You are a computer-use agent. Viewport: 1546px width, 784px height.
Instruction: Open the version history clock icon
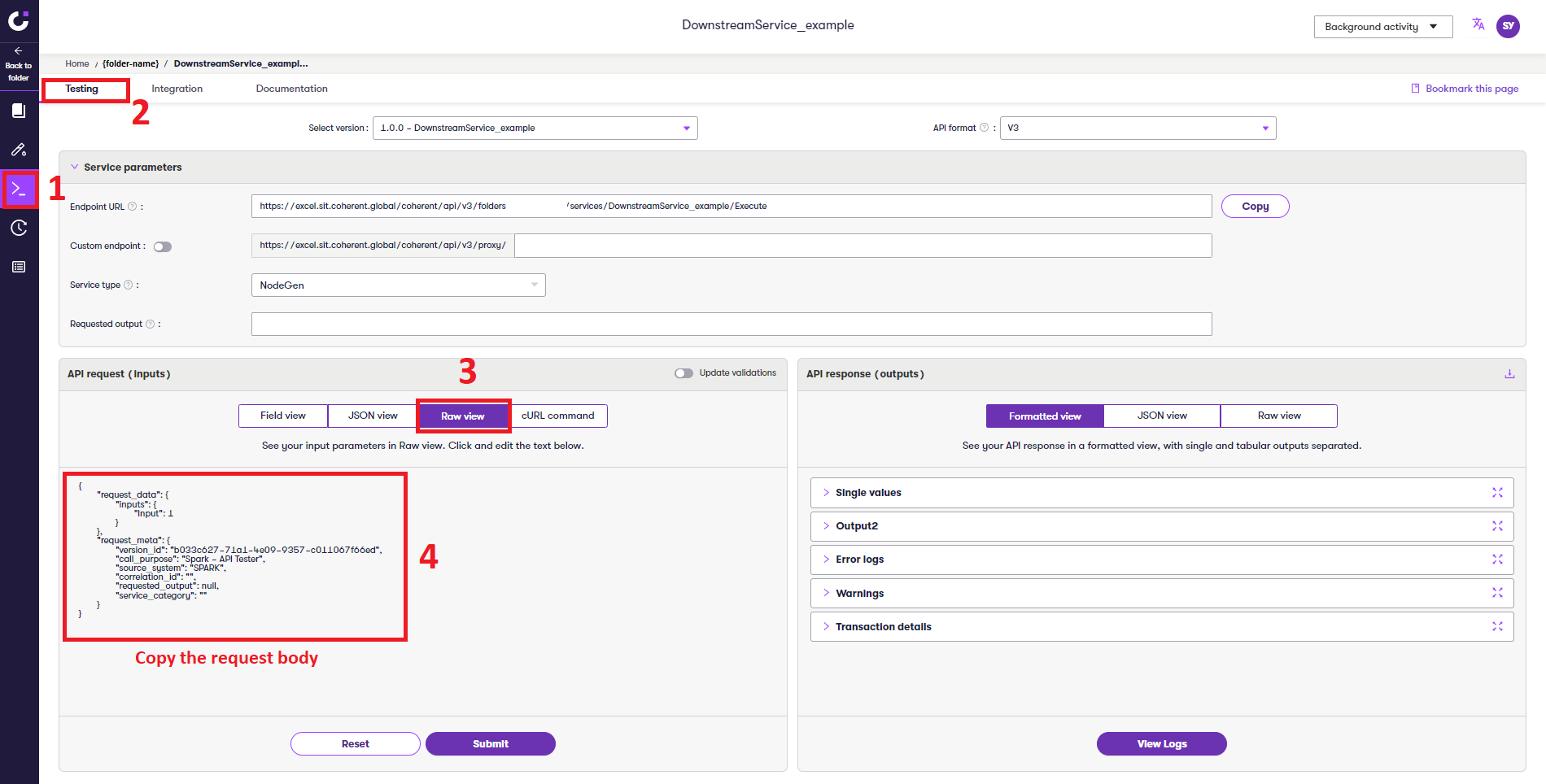click(19, 228)
